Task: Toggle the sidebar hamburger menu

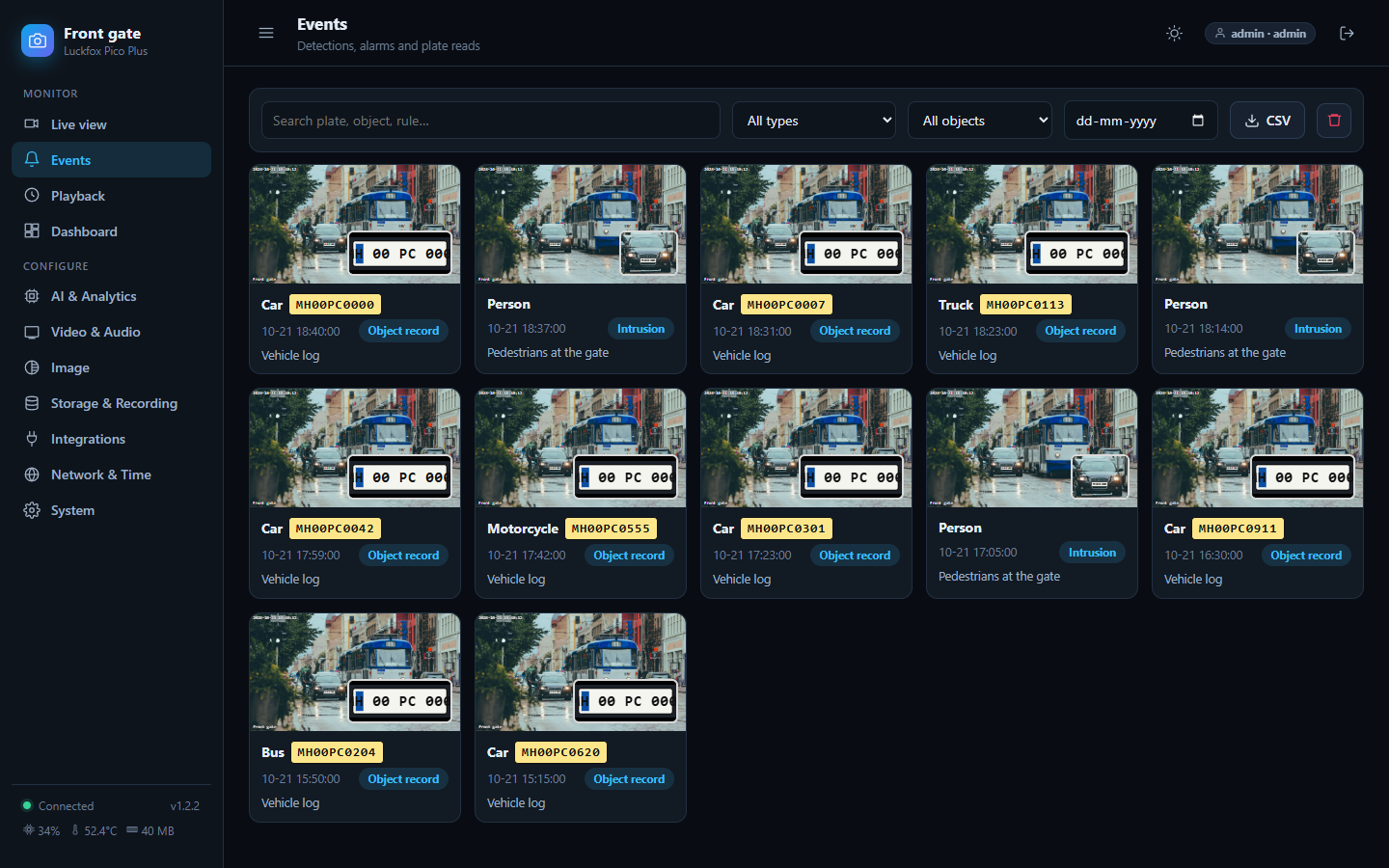Action: point(266,33)
